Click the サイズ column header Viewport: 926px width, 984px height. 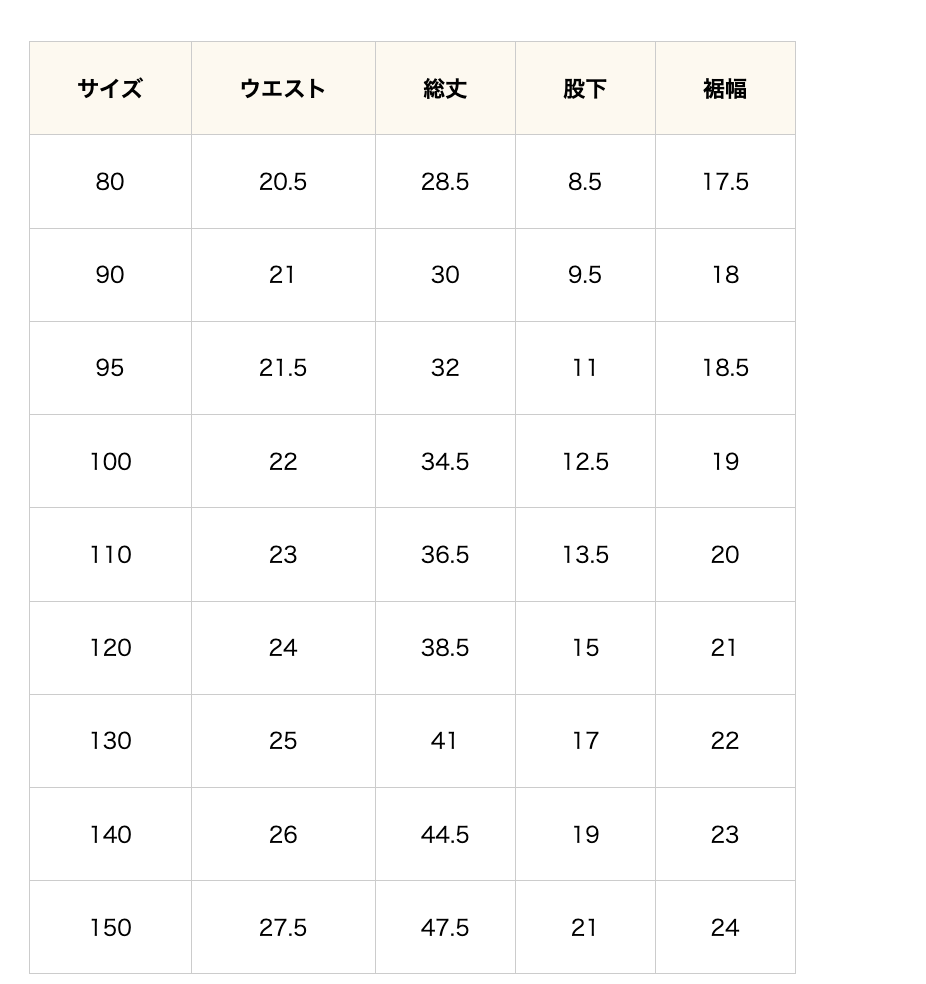coord(110,89)
